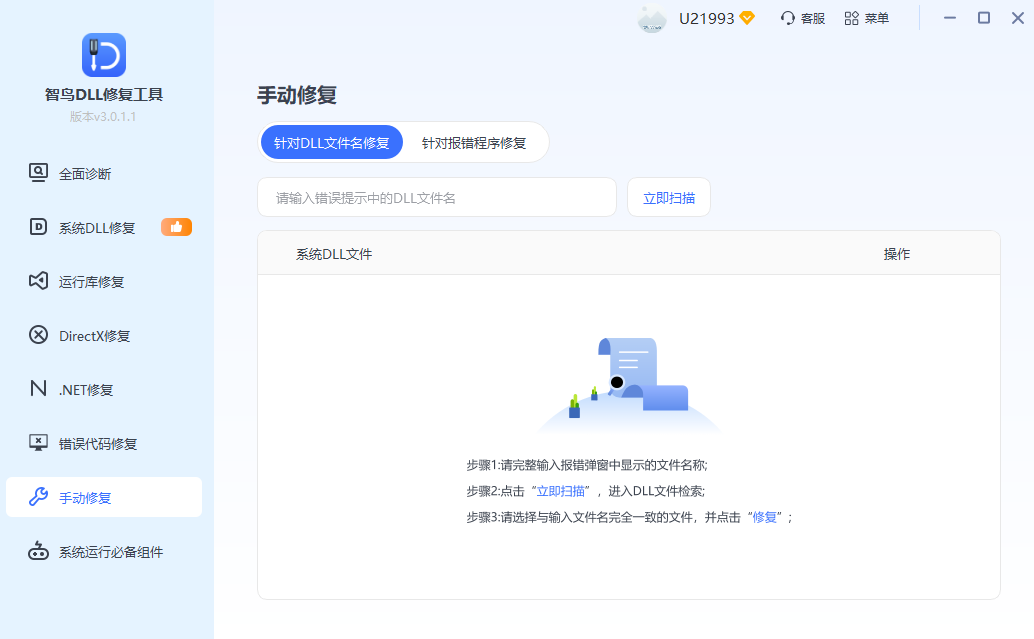
Task: Click the 步骤1 instruction text
Action: [x=587, y=465]
